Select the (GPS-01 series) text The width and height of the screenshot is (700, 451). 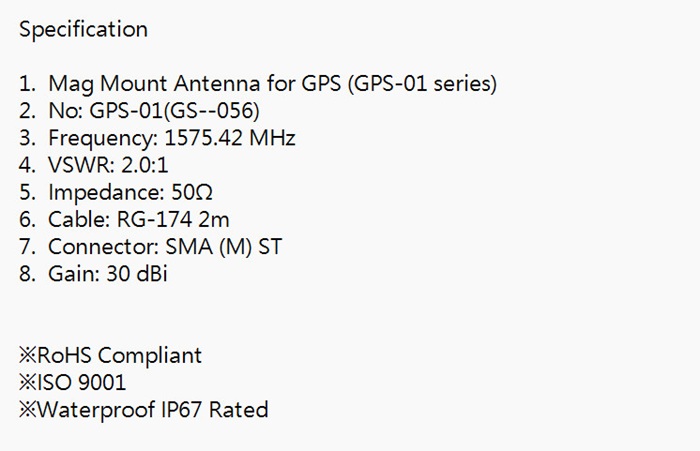[423, 84]
